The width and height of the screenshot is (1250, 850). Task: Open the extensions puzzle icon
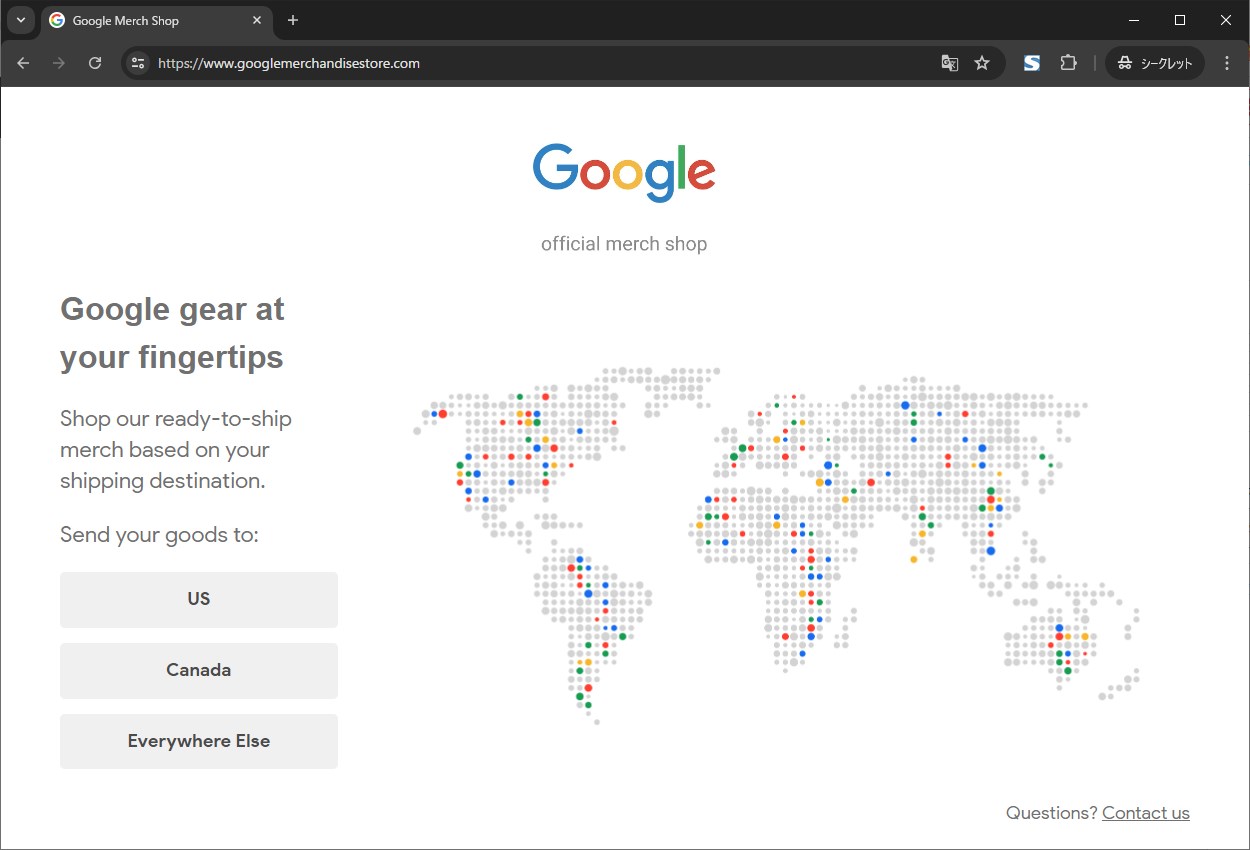1068,63
